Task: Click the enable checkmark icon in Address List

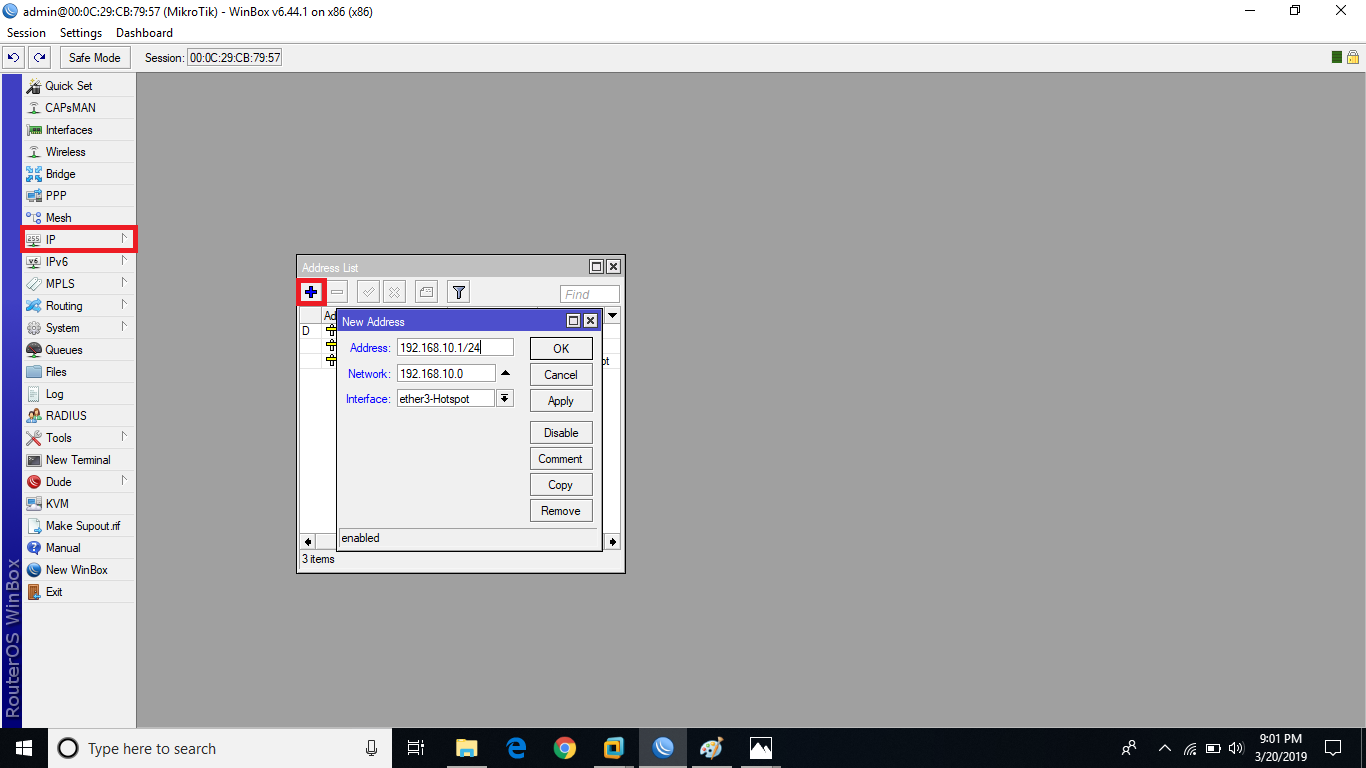Action: point(368,291)
